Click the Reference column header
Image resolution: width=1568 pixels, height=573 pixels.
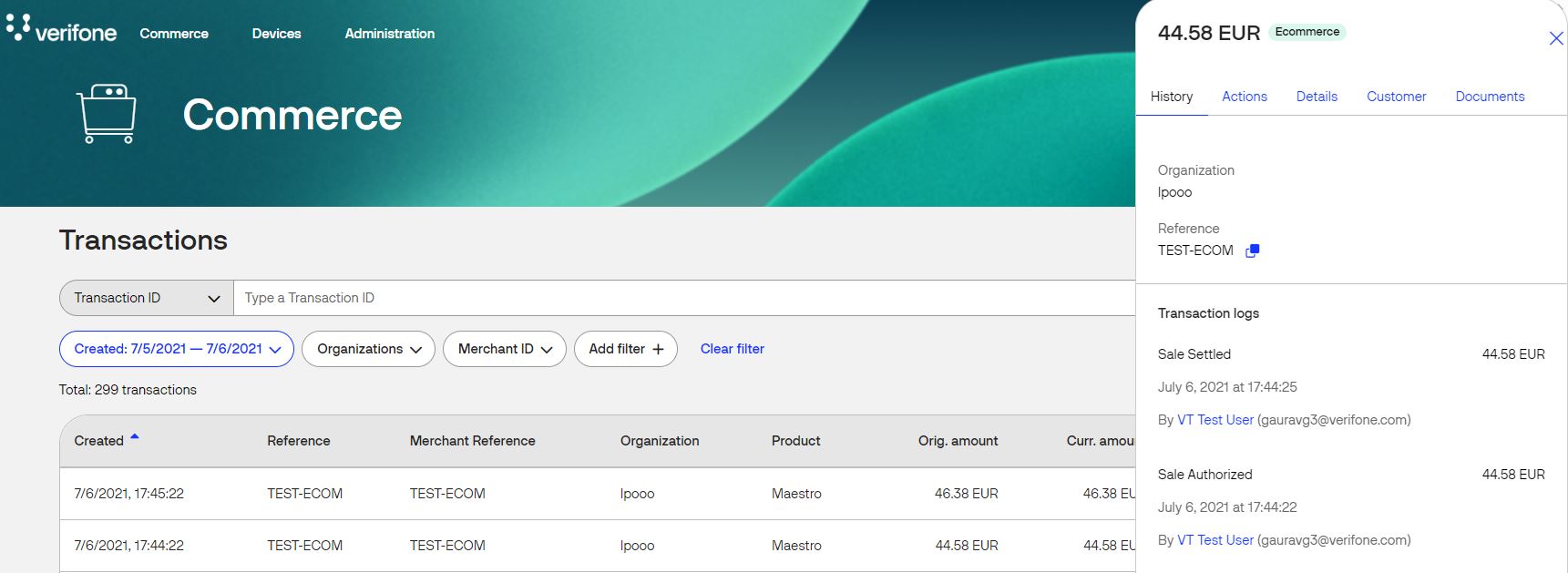click(x=299, y=441)
